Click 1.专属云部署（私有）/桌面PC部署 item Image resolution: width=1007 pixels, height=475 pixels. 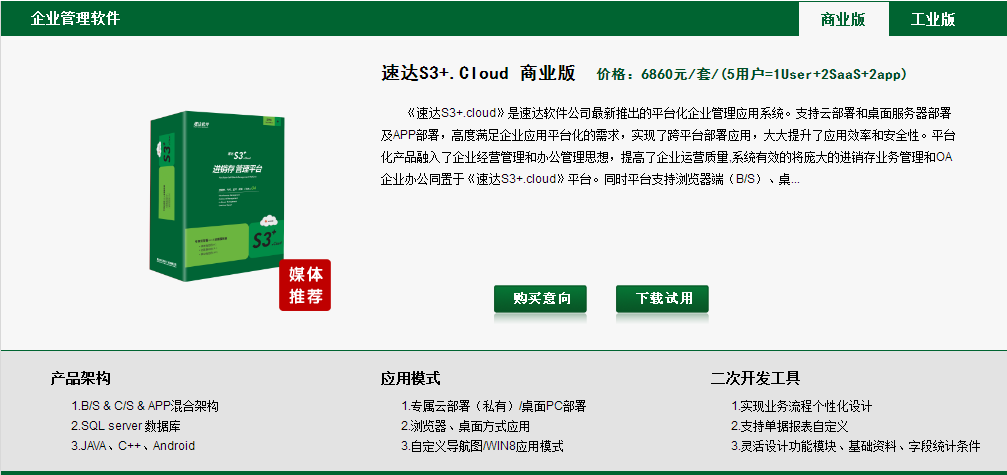coord(494,406)
